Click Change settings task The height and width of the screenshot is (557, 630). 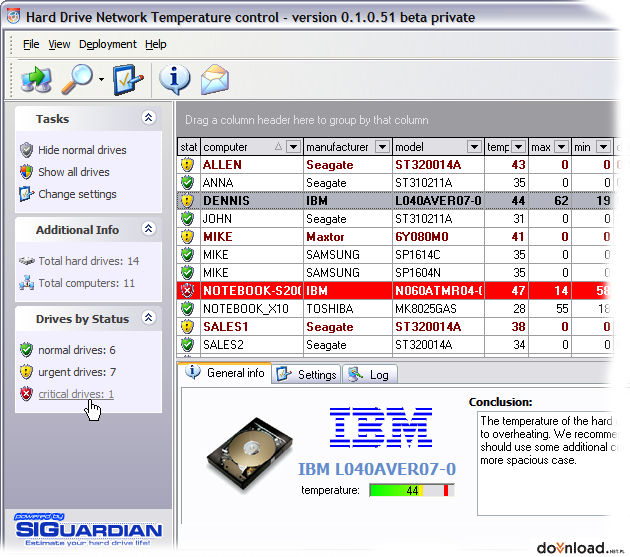[77, 194]
